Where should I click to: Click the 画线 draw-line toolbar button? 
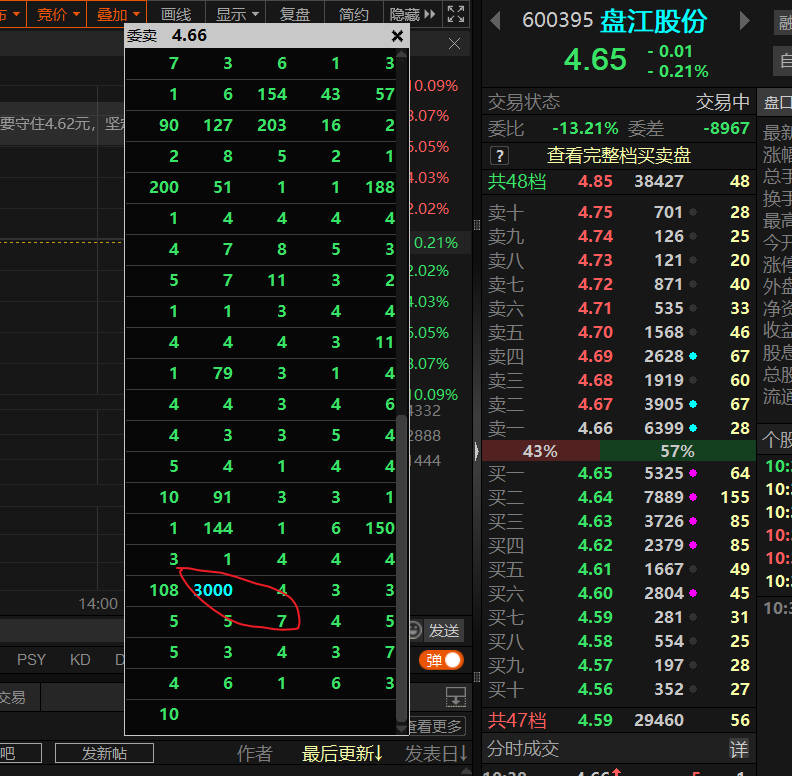click(x=176, y=14)
